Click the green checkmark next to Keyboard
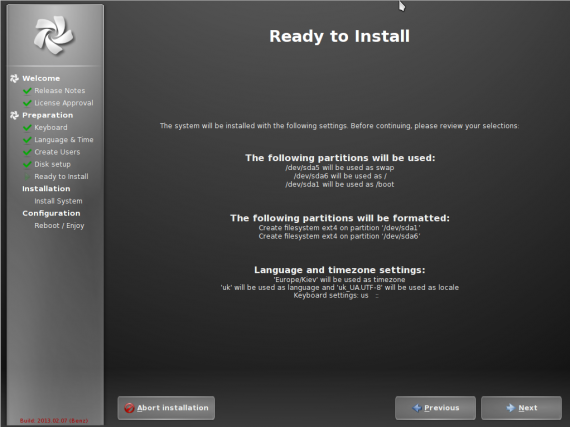 coord(27,128)
